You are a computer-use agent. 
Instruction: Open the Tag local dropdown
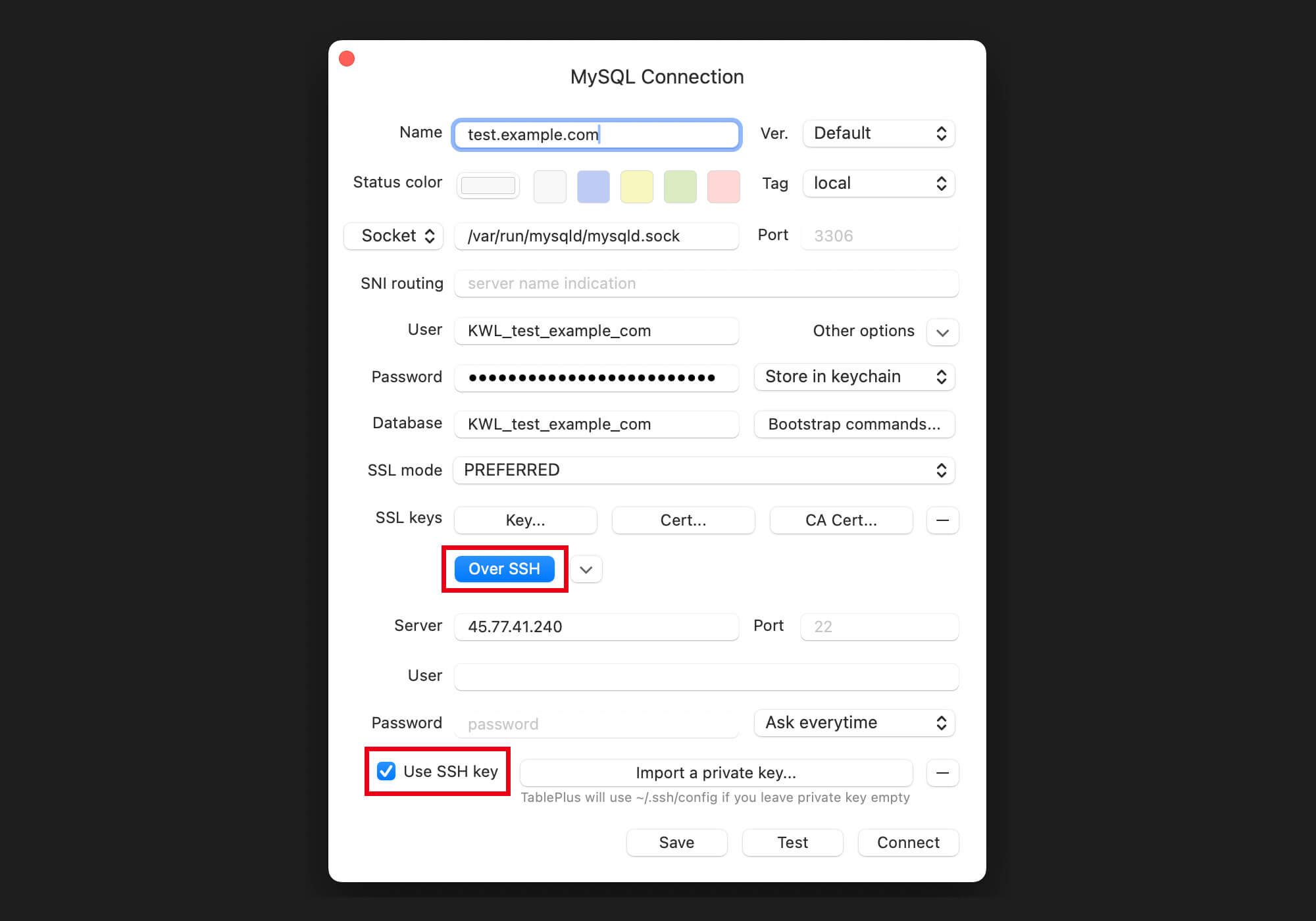(878, 184)
